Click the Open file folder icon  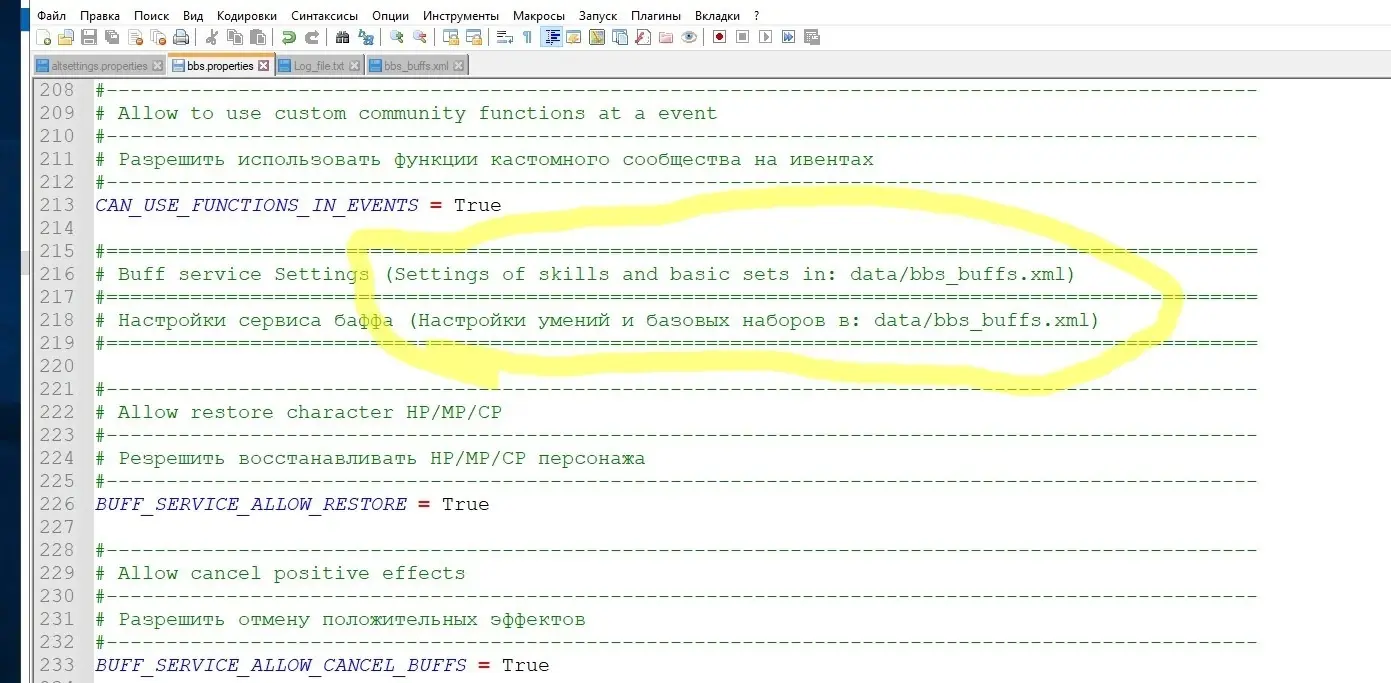[66, 37]
